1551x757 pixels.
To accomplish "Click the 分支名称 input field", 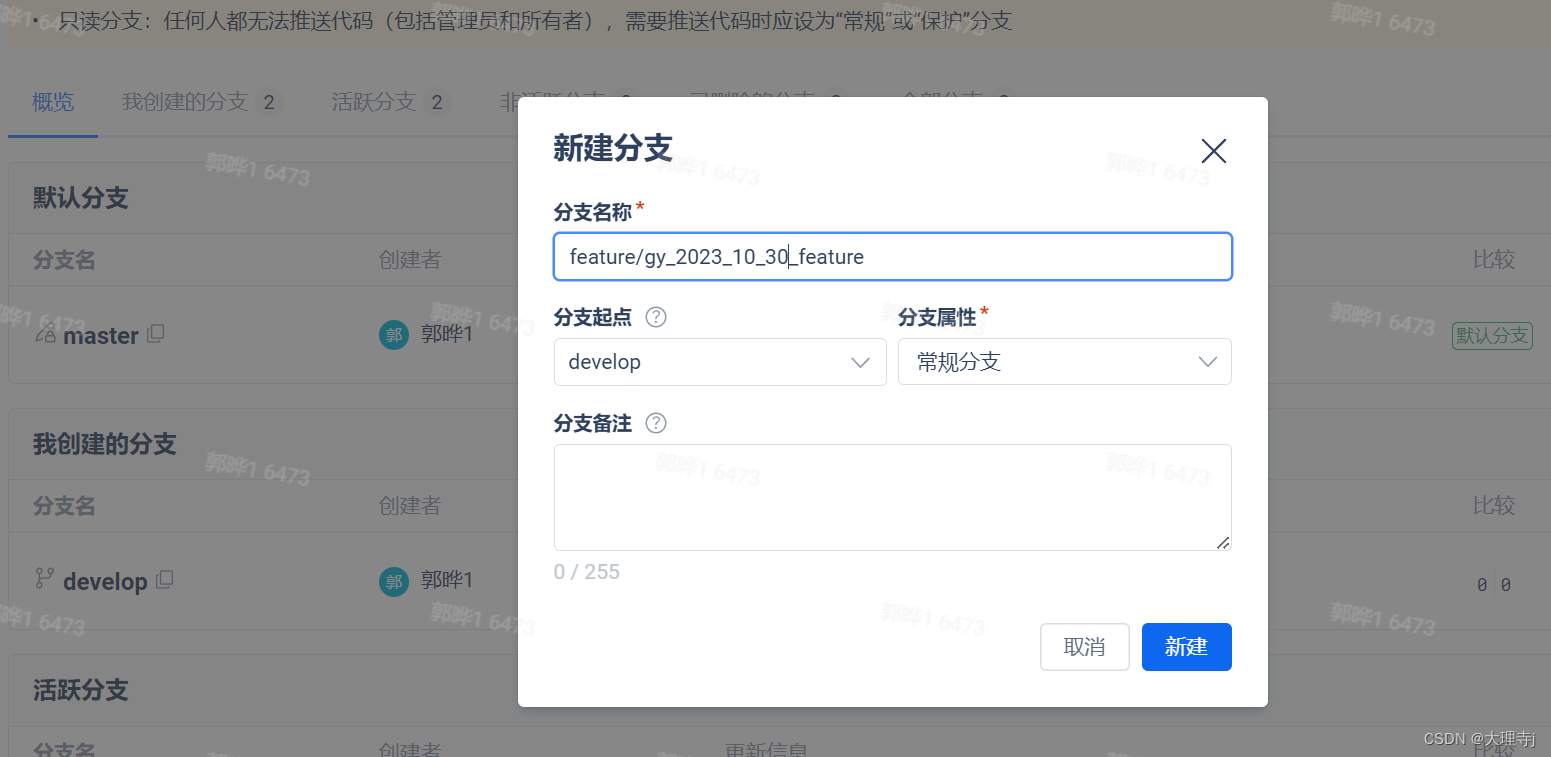I will pyautogui.click(x=892, y=257).
